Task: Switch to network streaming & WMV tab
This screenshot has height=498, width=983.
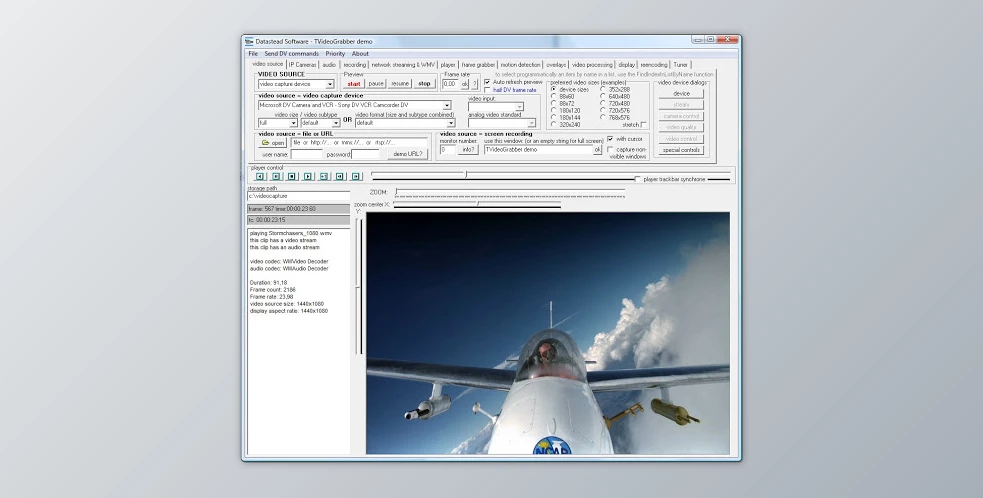Action: 403,65
